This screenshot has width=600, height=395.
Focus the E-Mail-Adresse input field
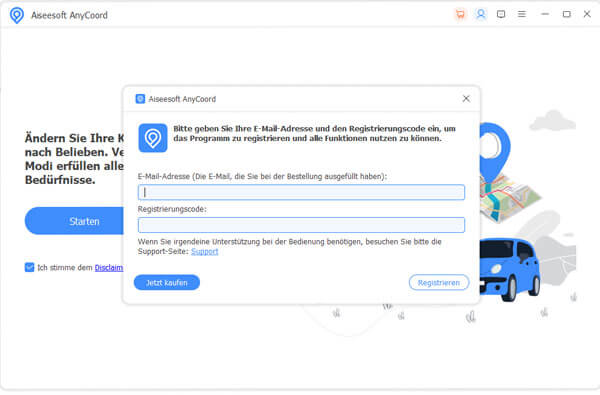tap(301, 192)
